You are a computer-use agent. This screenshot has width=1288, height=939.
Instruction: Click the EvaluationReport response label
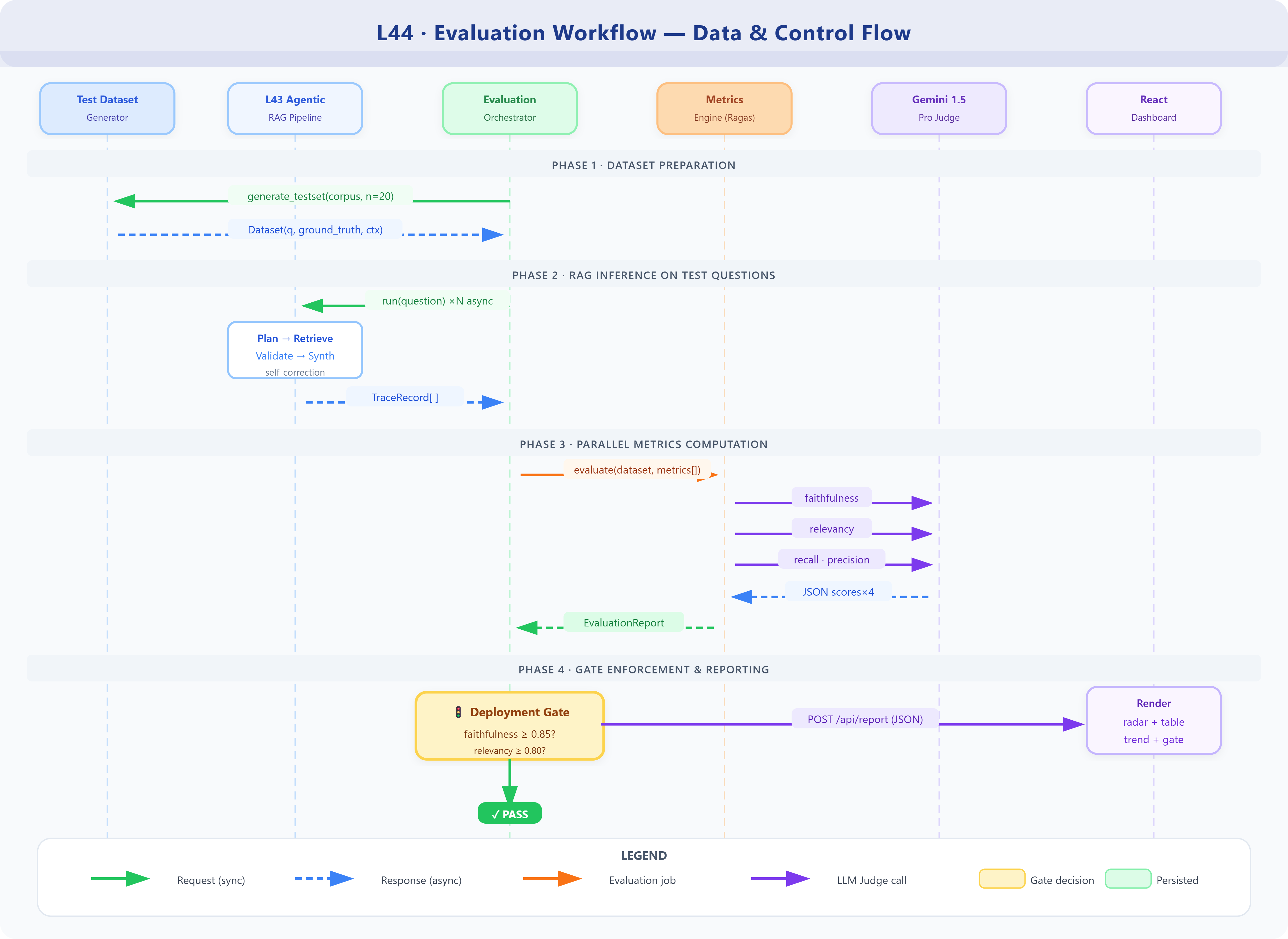623,622
